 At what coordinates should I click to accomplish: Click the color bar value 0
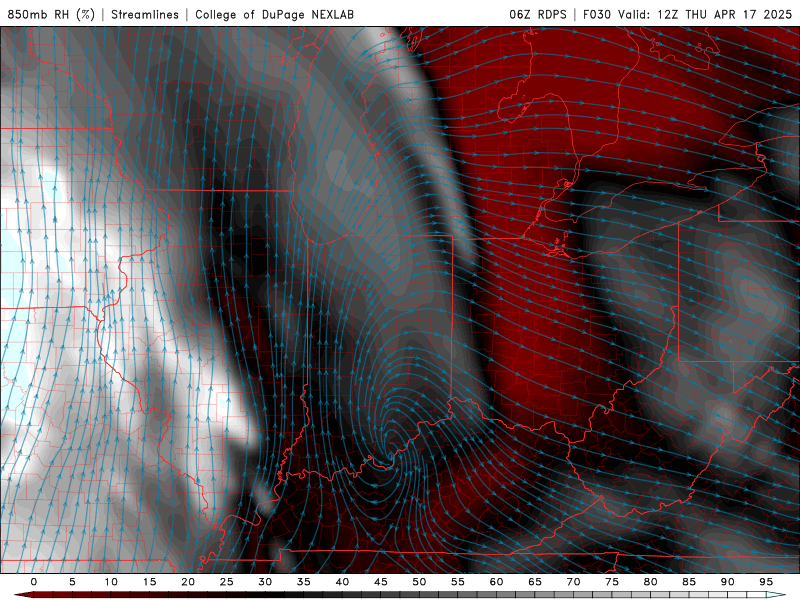pyautogui.click(x=34, y=582)
